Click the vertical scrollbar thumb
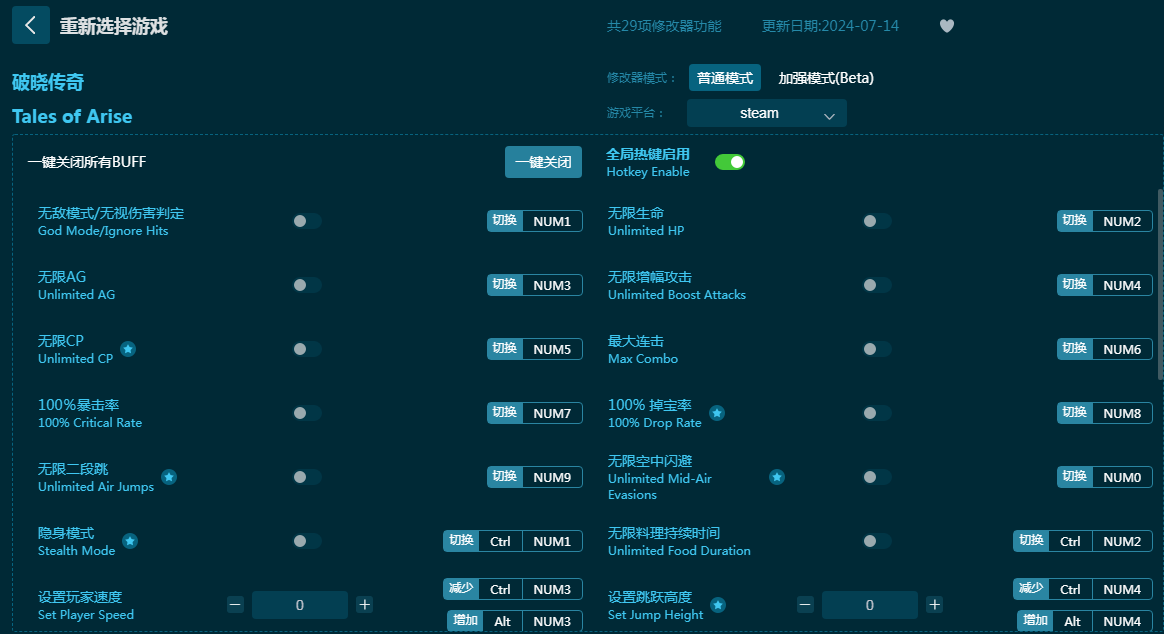This screenshot has width=1164, height=634. 1160,284
